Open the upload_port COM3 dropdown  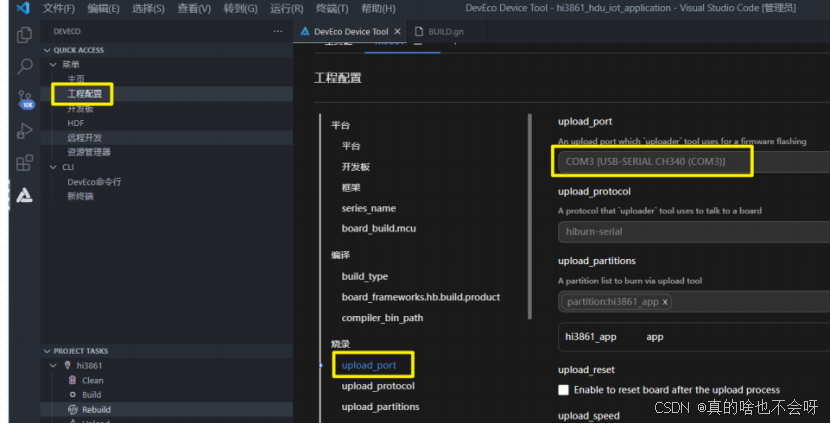(694, 162)
